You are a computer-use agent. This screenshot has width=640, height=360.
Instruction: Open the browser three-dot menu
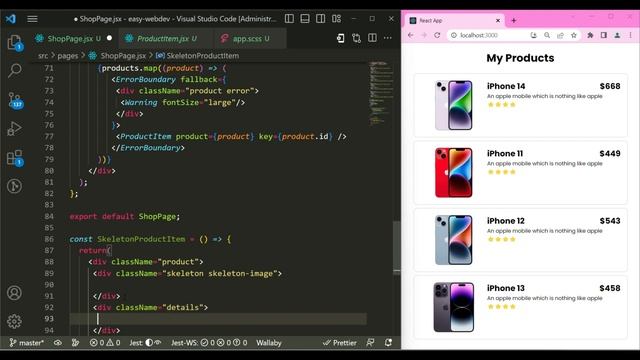[x=631, y=36]
